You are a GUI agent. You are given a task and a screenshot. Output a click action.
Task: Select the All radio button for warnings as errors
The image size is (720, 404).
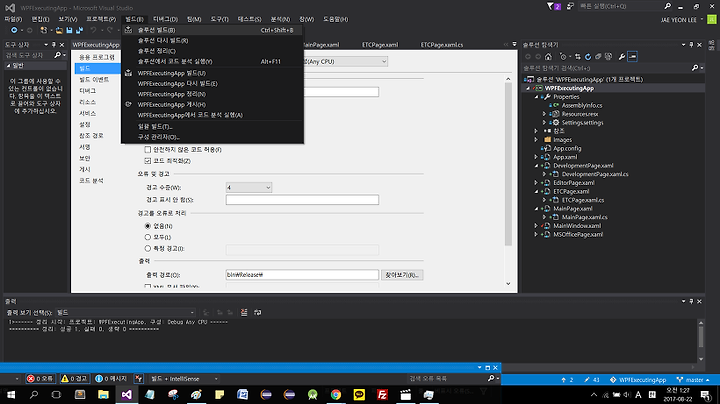coord(147,237)
